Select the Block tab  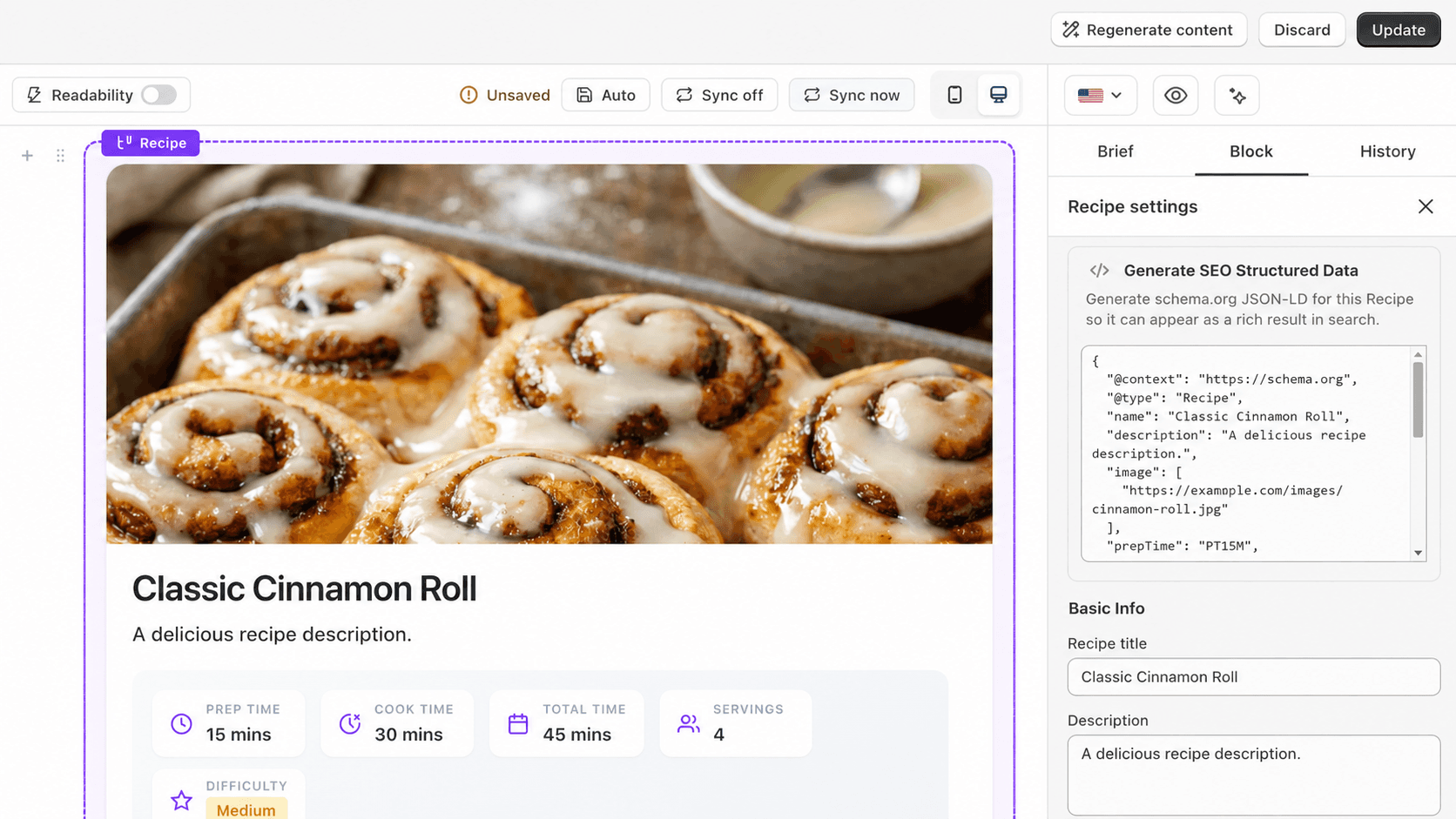tap(1251, 151)
